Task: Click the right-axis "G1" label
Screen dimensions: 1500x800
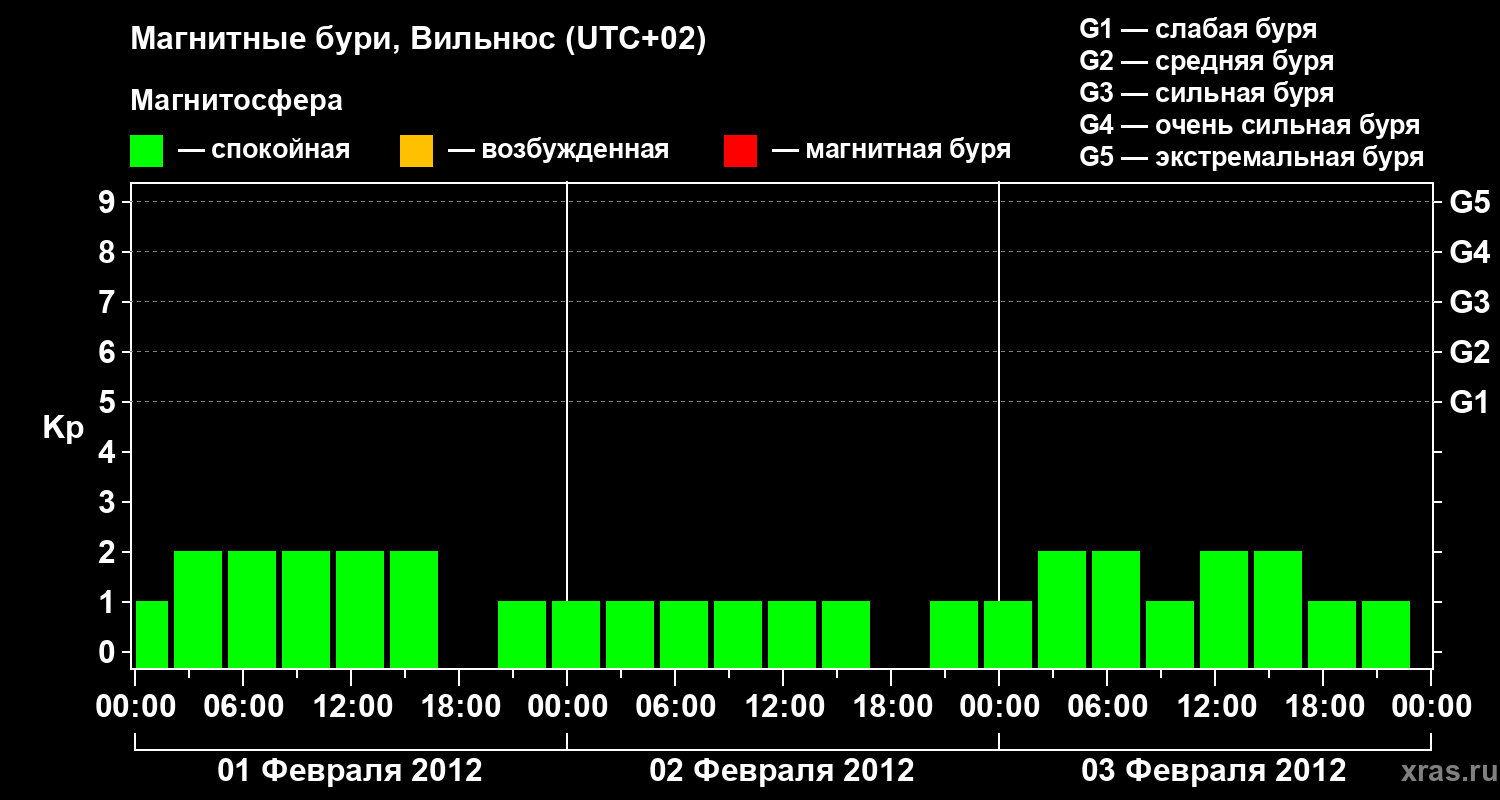Action: [x=1469, y=402]
